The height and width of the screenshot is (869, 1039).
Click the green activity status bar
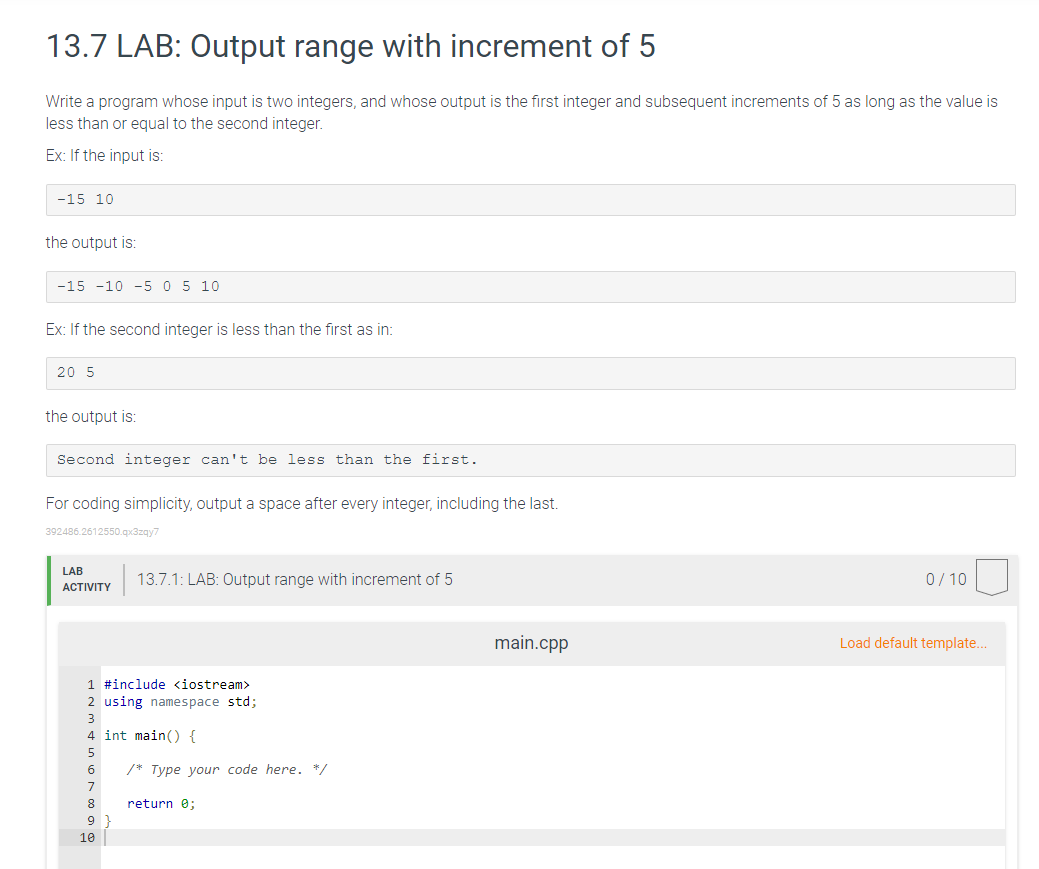tap(48, 580)
